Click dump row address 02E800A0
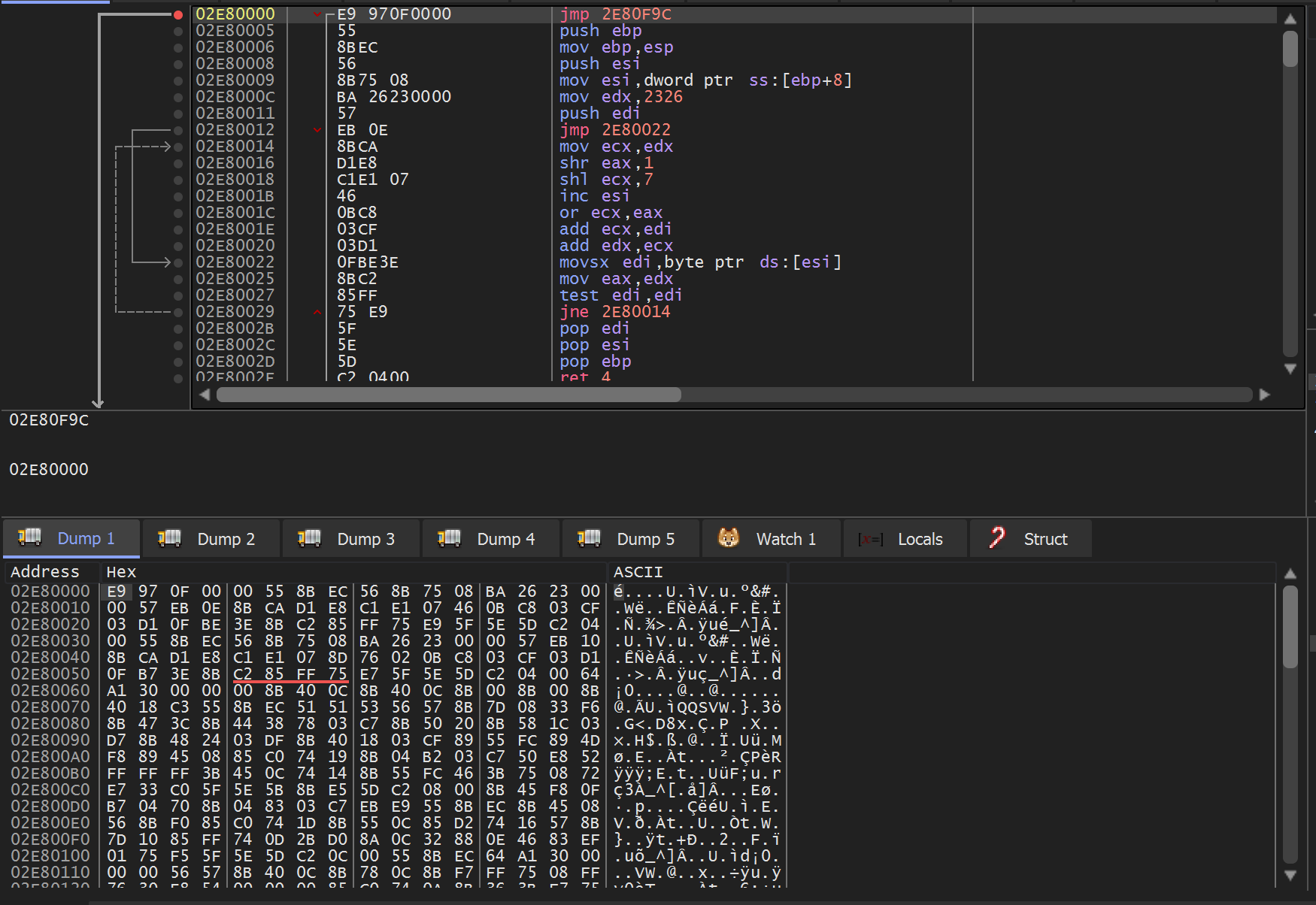 click(50, 757)
